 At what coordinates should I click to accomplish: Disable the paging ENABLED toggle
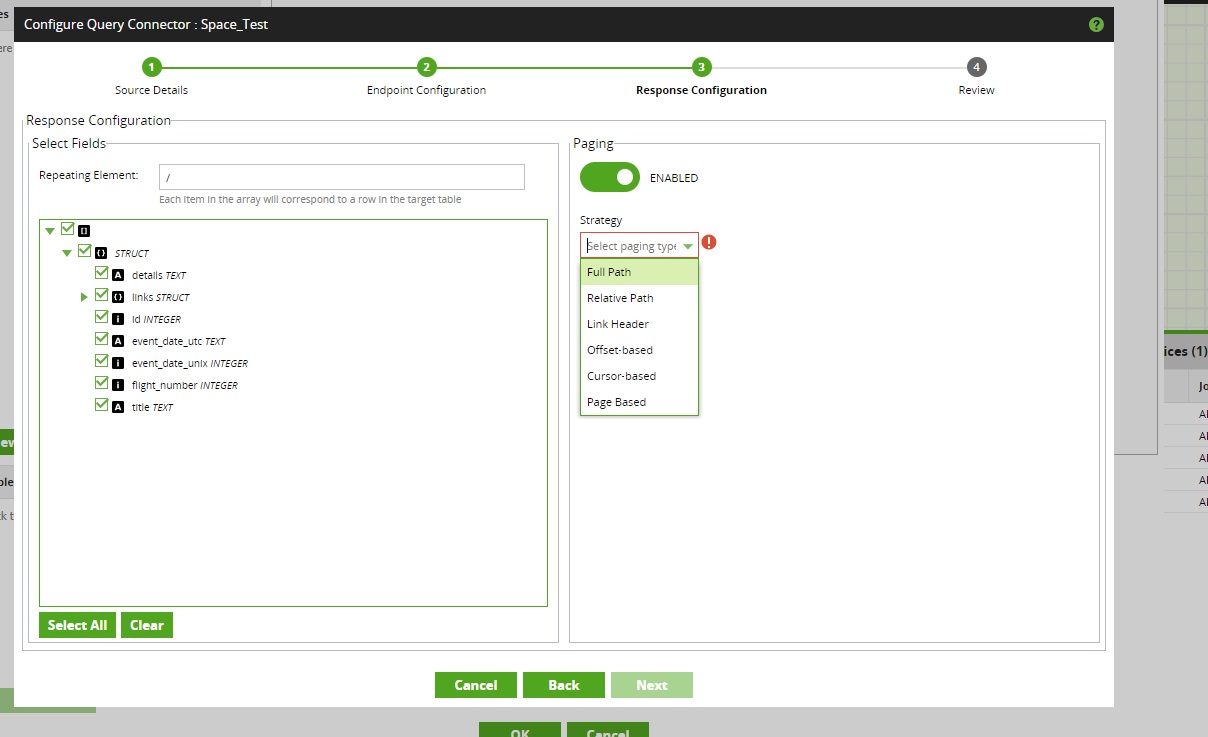(x=609, y=177)
